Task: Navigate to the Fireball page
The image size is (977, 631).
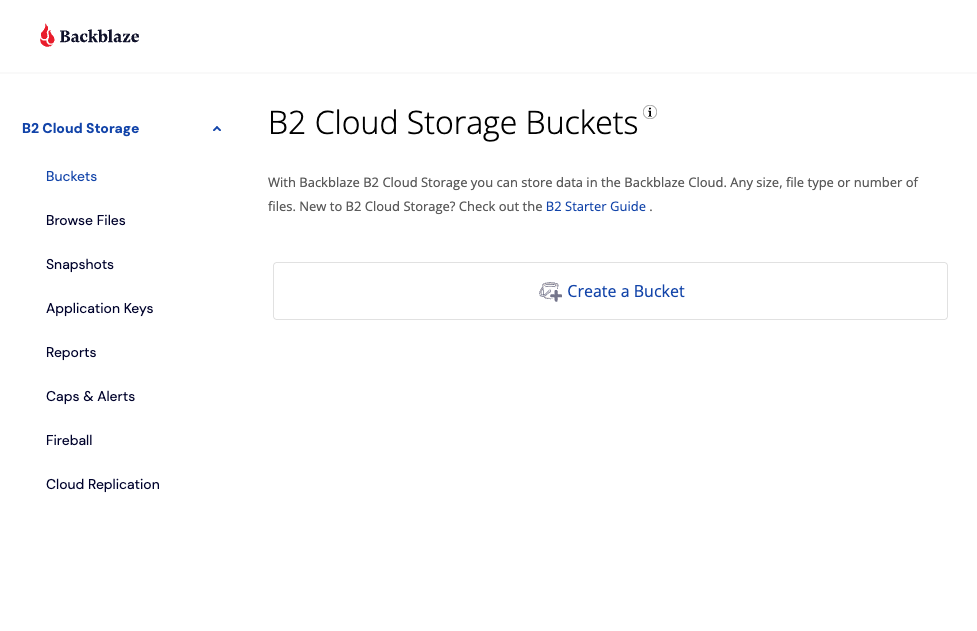Action: point(69,440)
